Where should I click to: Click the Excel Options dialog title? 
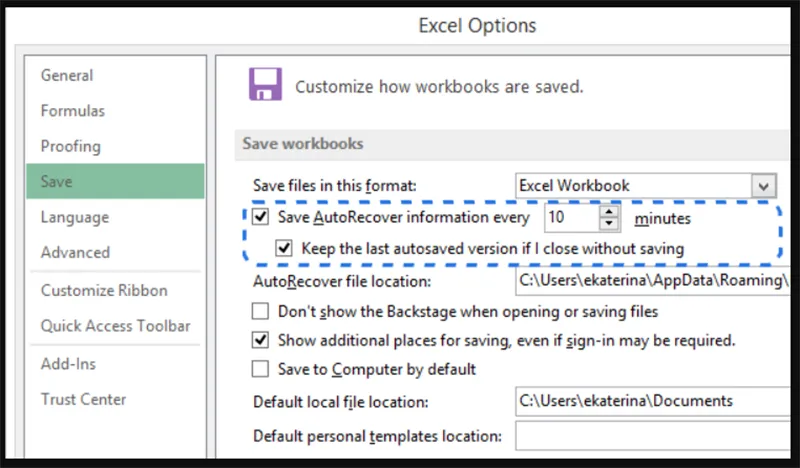click(478, 26)
